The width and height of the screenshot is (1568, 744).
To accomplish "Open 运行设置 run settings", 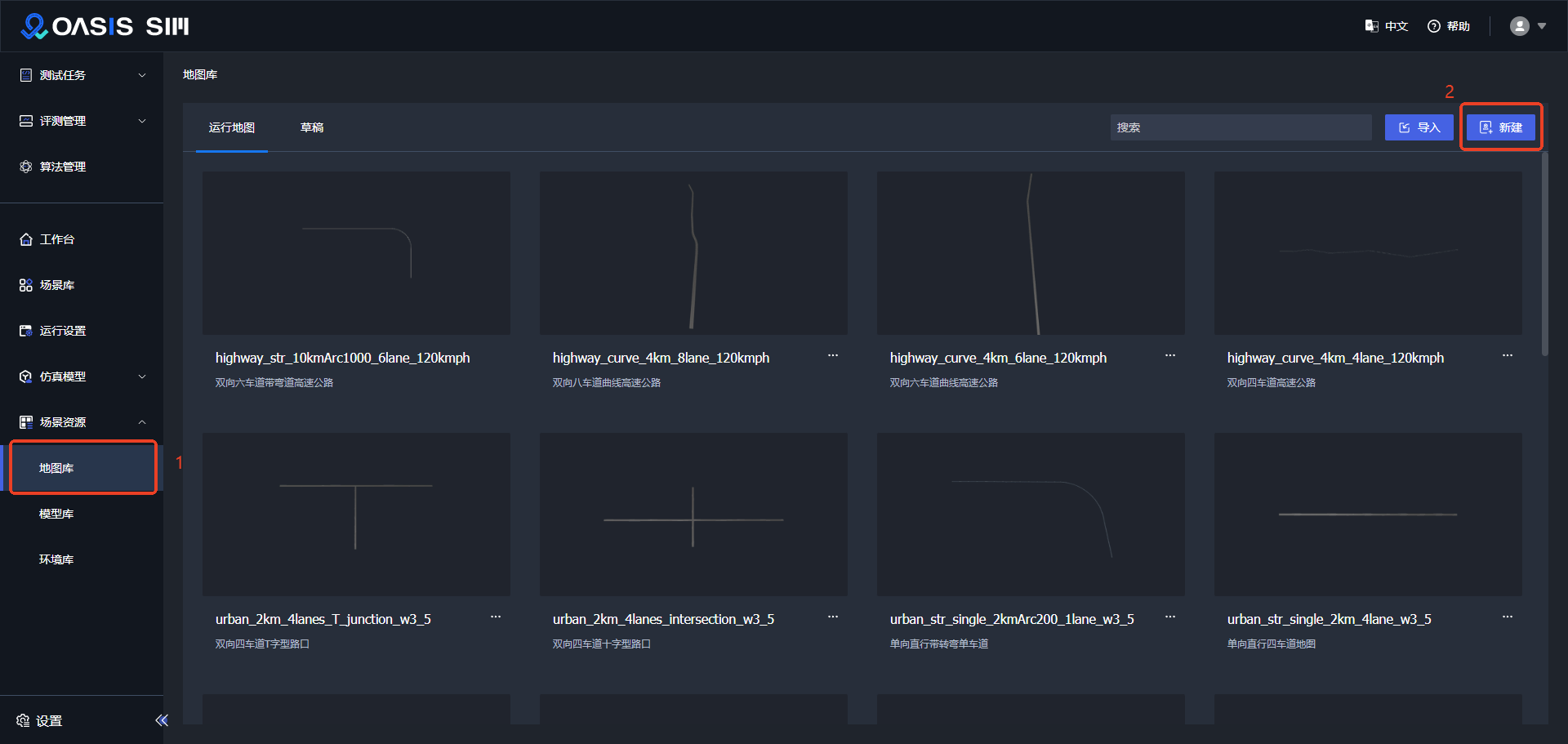I will [62, 331].
